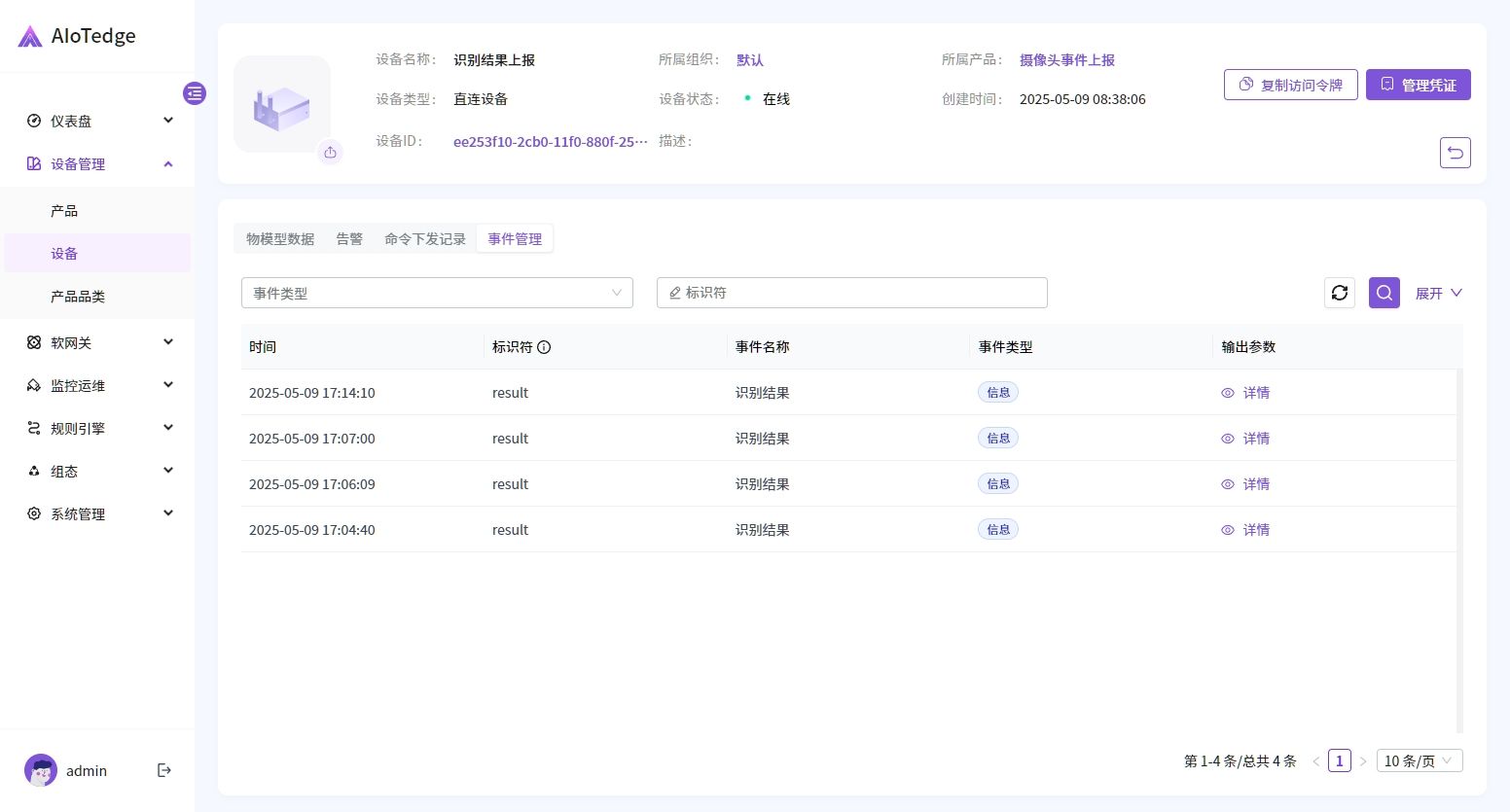Click the 软网关 sidebar icon

(34, 342)
